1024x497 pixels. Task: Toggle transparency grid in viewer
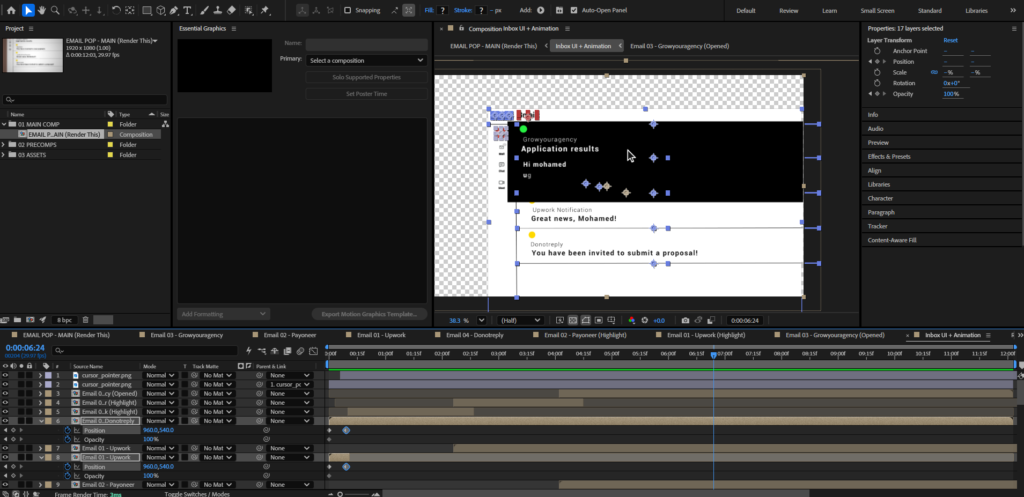point(573,320)
